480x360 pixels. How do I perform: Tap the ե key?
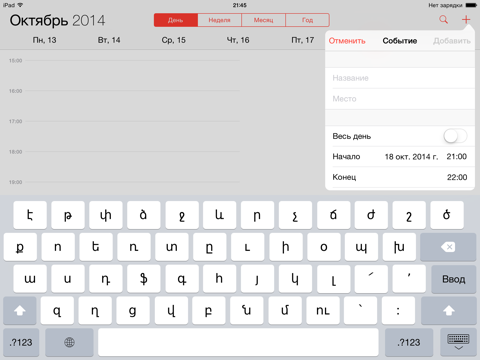click(x=96, y=247)
